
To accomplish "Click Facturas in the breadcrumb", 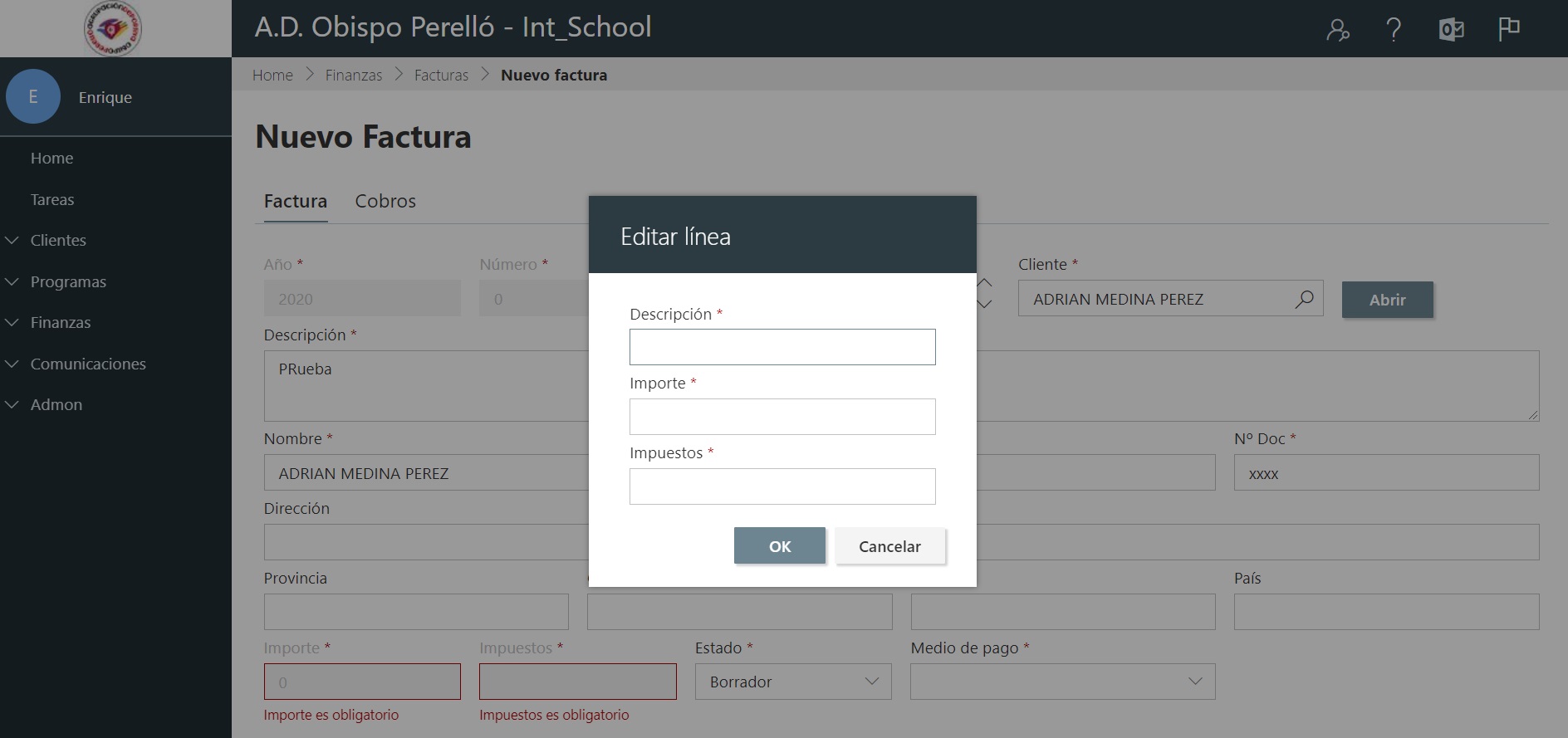I will click(x=441, y=75).
